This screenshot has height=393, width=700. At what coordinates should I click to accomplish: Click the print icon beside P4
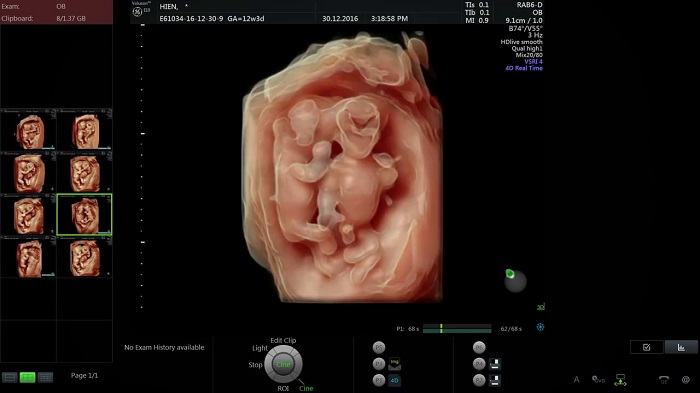[x=495, y=364]
